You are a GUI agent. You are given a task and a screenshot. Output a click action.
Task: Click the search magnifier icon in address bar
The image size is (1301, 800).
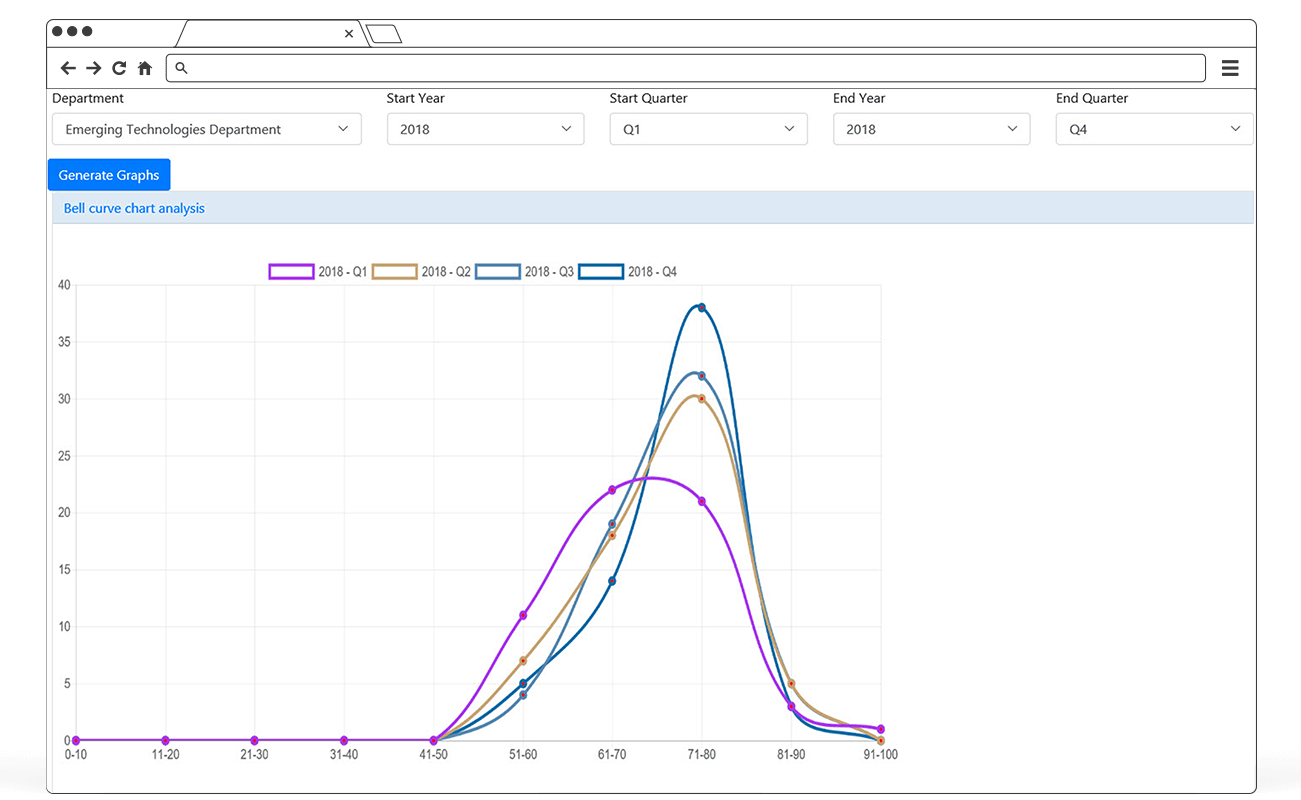point(181,68)
